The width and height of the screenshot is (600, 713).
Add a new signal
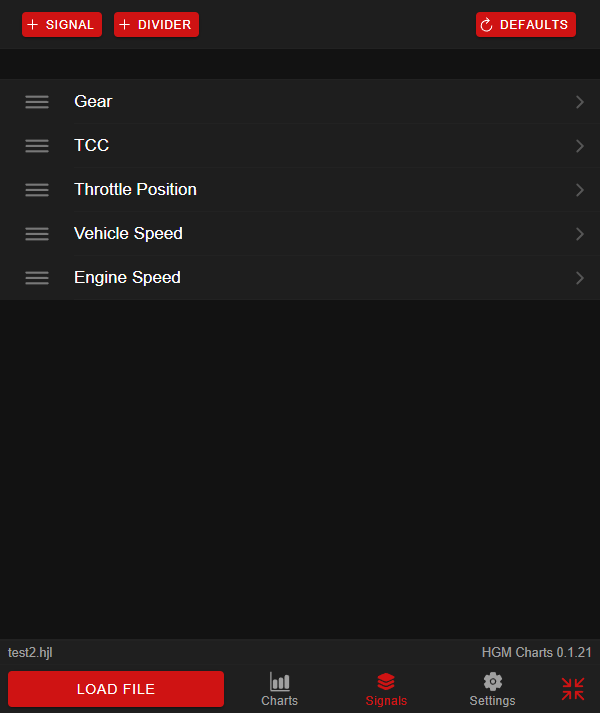coord(62,25)
